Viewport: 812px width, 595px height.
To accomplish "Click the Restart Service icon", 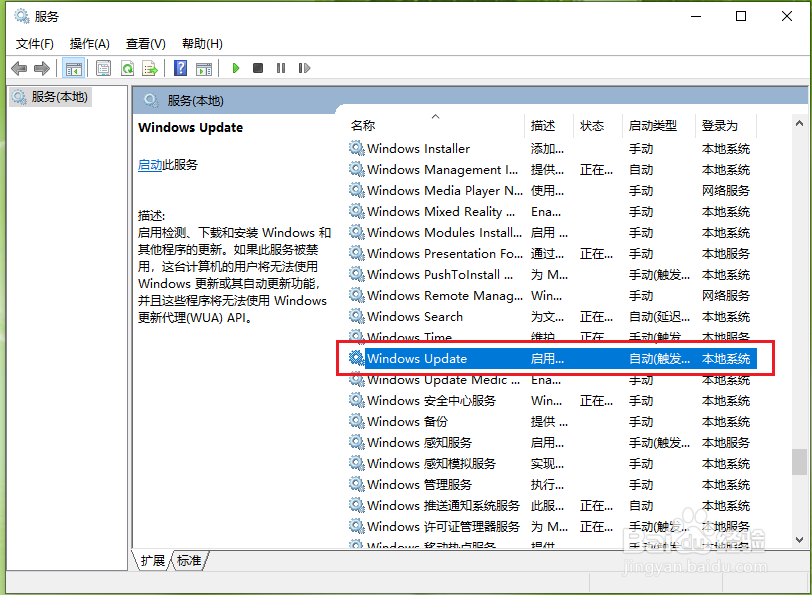I will pyautogui.click(x=304, y=68).
